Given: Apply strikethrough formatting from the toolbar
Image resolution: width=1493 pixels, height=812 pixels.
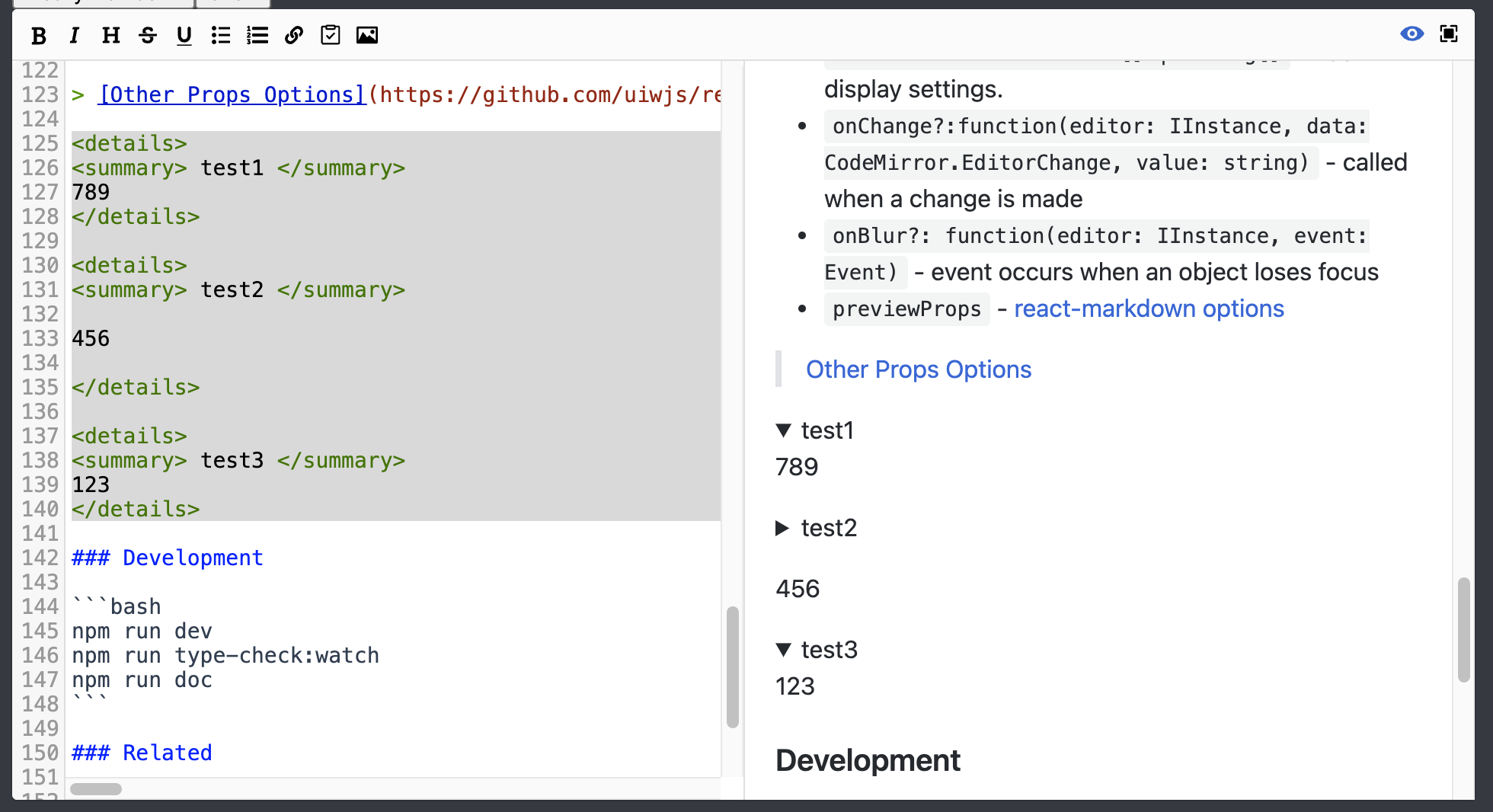Looking at the screenshot, I should pyautogui.click(x=148, y=35).
